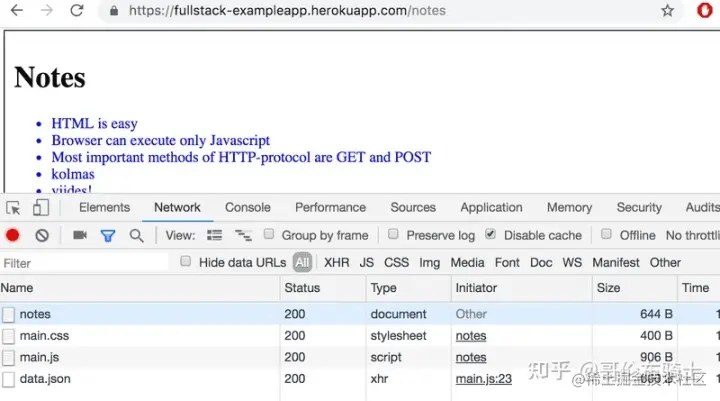The image size is (720, 401).
Task: Switch to the Sources tab
Action: click(413, 208)
